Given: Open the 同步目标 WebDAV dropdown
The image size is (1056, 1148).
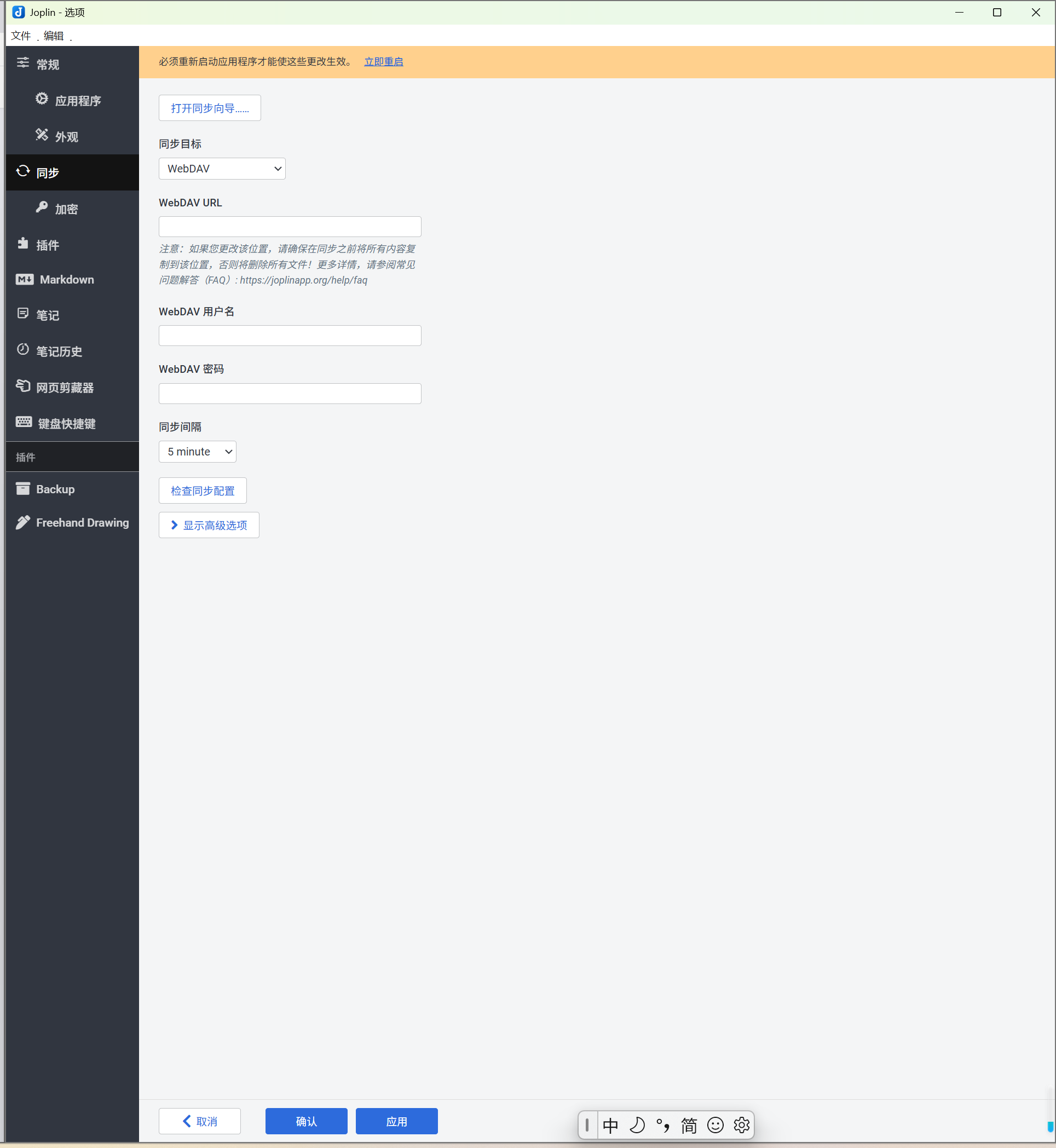Looking at the screenshot, I should [x=222, y=169].
